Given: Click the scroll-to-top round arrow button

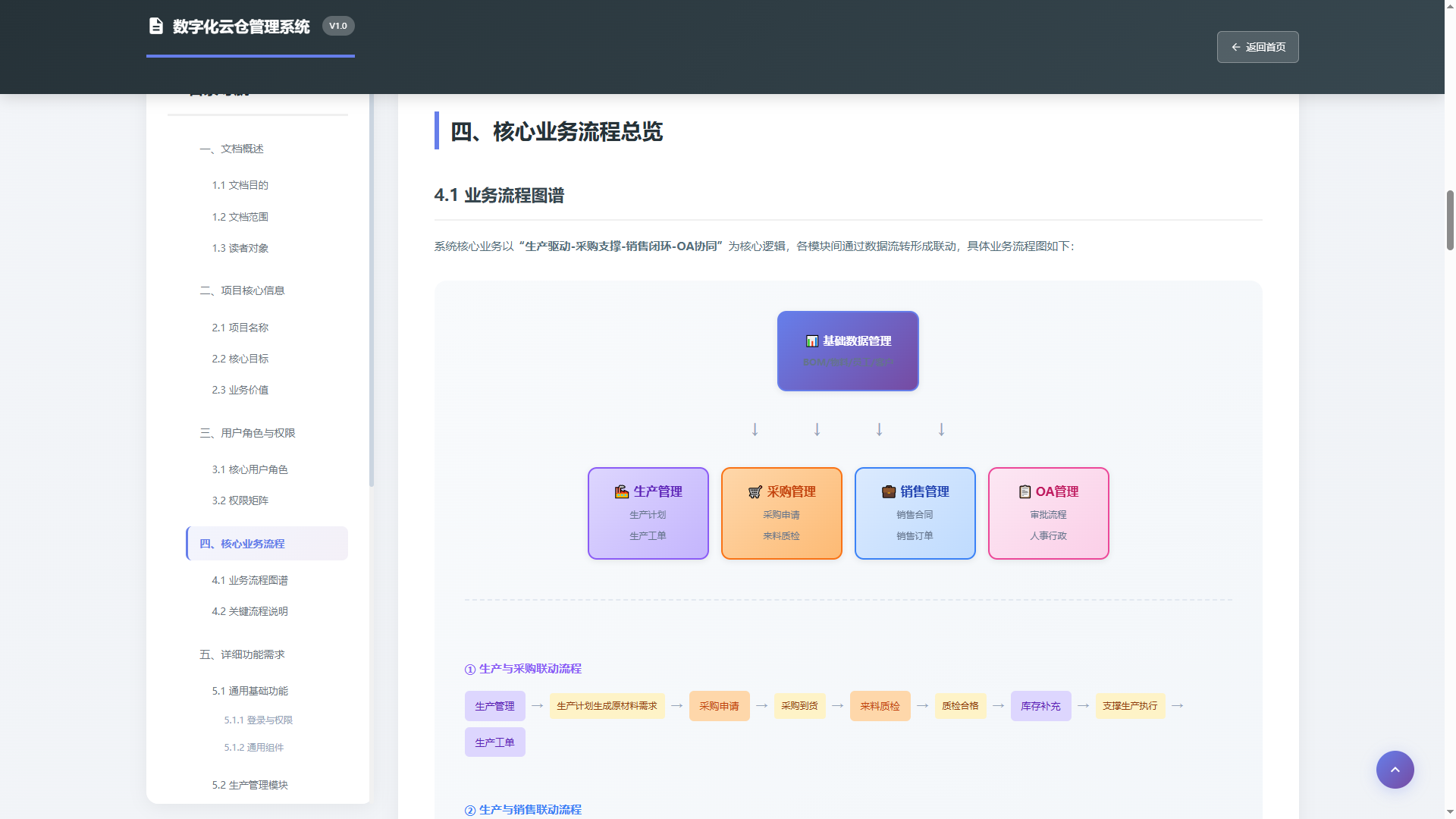Looking at the screenshot, I should pyautogui.click(x=1395, y=770).
